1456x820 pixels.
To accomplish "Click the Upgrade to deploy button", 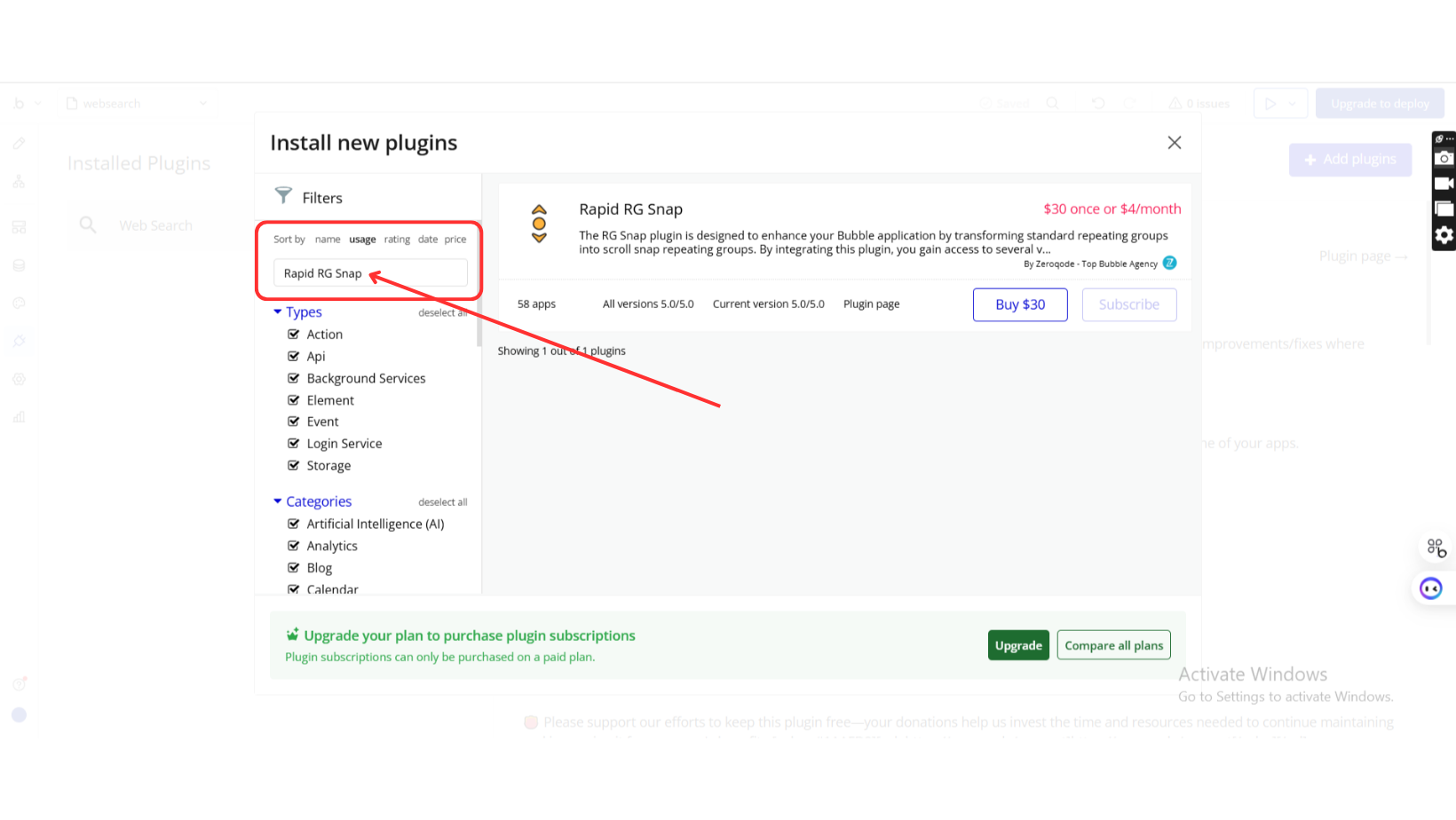I will point(1380,104).
